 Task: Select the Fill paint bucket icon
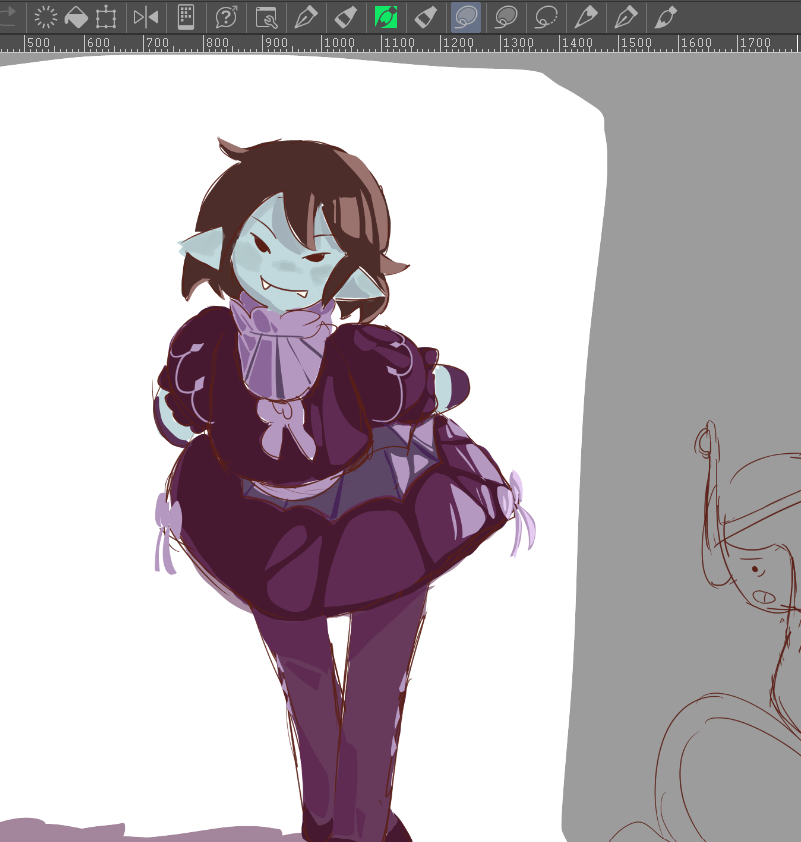pyautogui.click(x=76, y=17)
